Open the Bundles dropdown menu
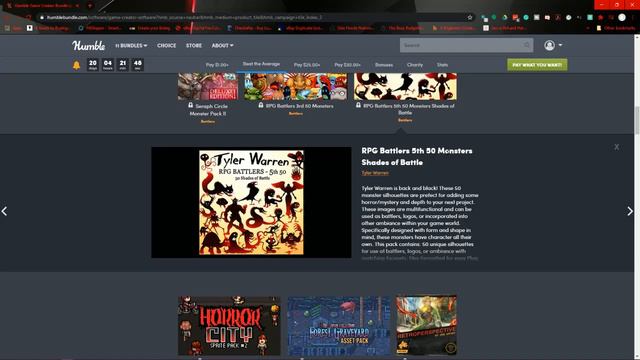Viewport: 640px width, 360px height. [x=131, y=45]
